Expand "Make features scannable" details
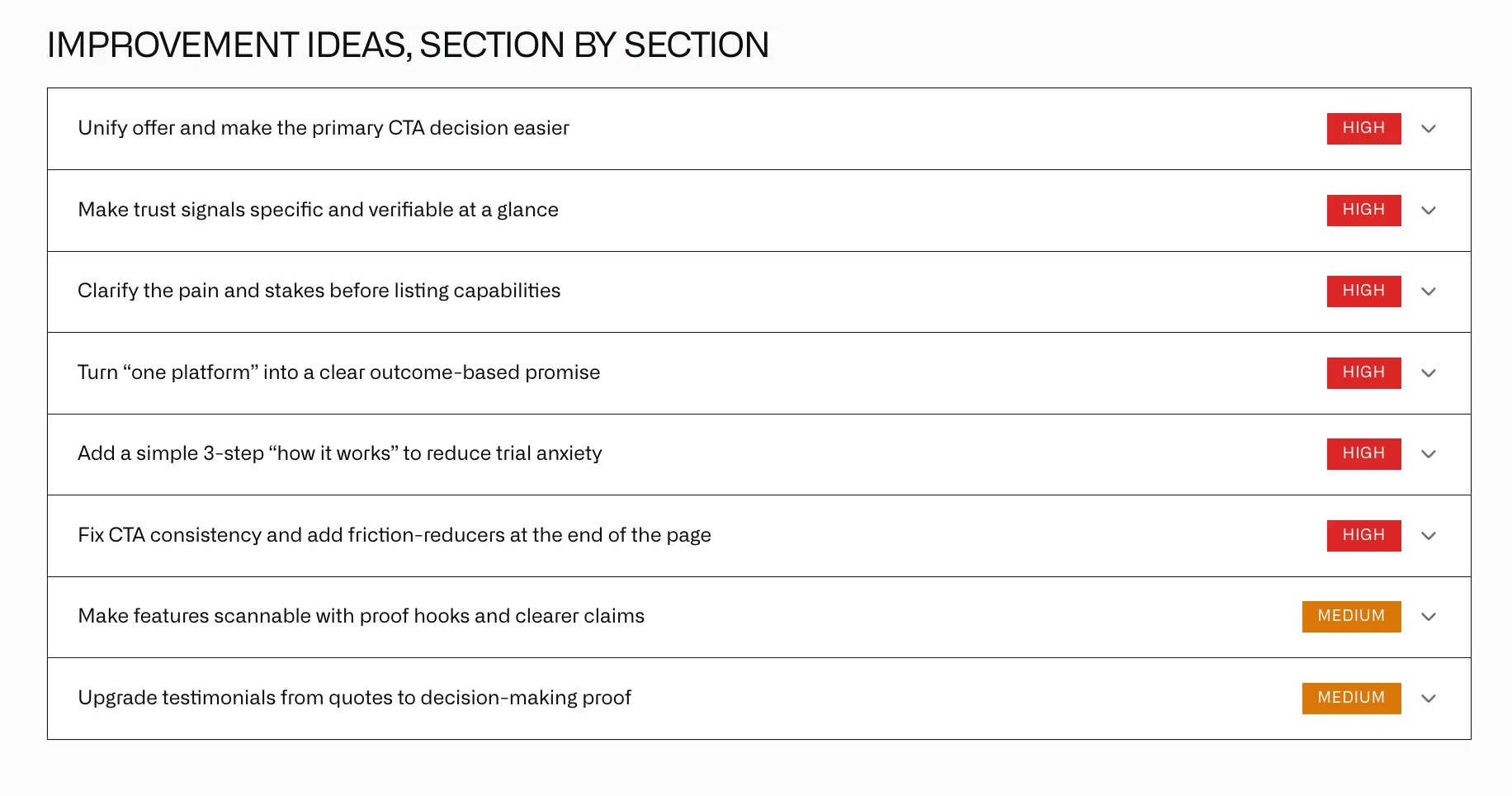The height and width of the screenshot is (796, 1512). 1429,617
